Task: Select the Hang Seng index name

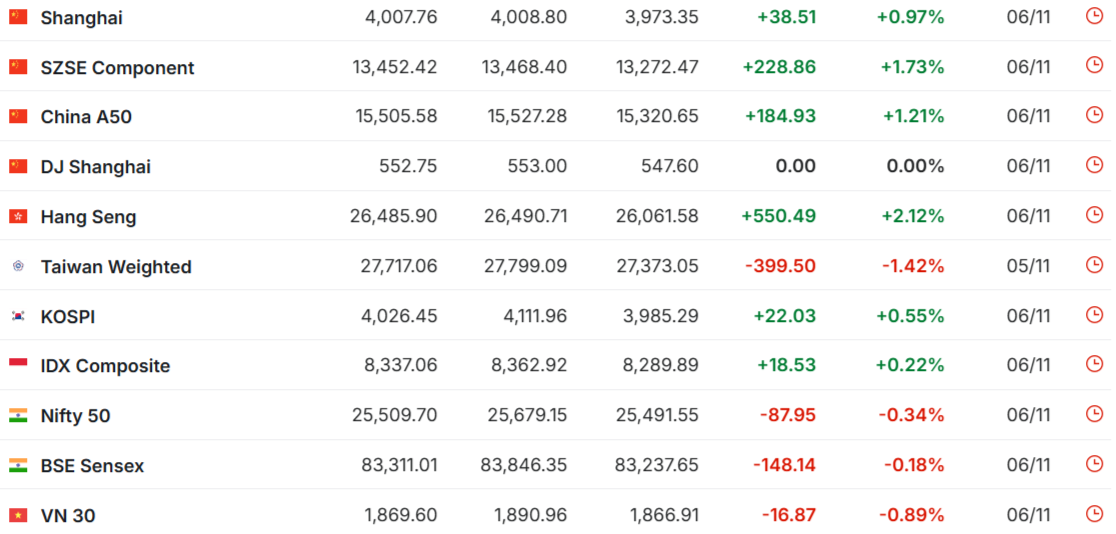Action: tap(88, 217)
